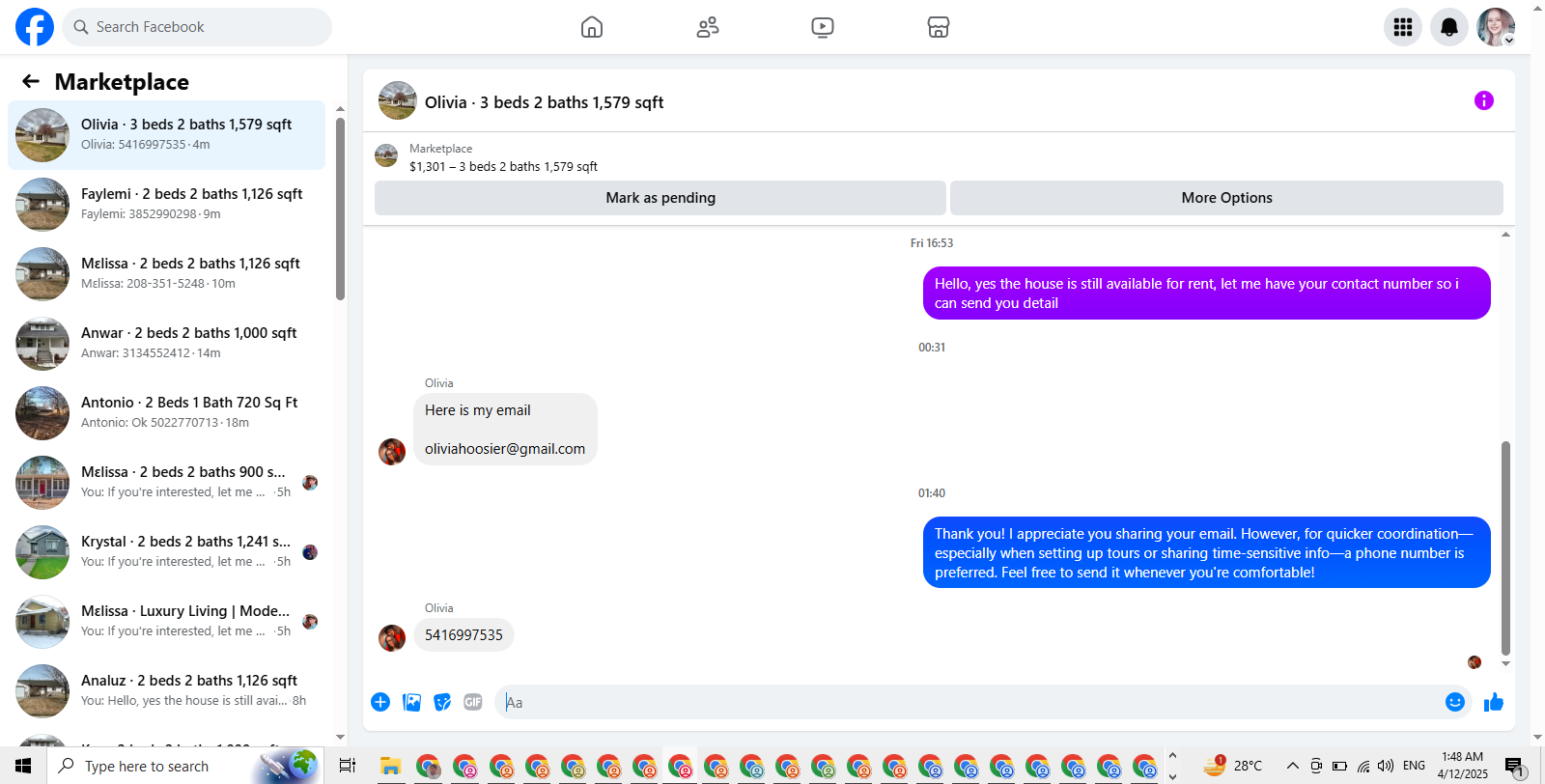The height and width of the screenshot is (784, 1545).
Task: Show hidden system tray icons
Action: (x=1293, y=766)
